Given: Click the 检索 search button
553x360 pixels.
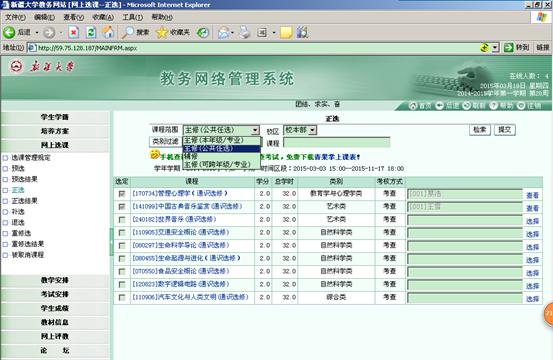Looking at the screenshot, I should coord(480,130).
